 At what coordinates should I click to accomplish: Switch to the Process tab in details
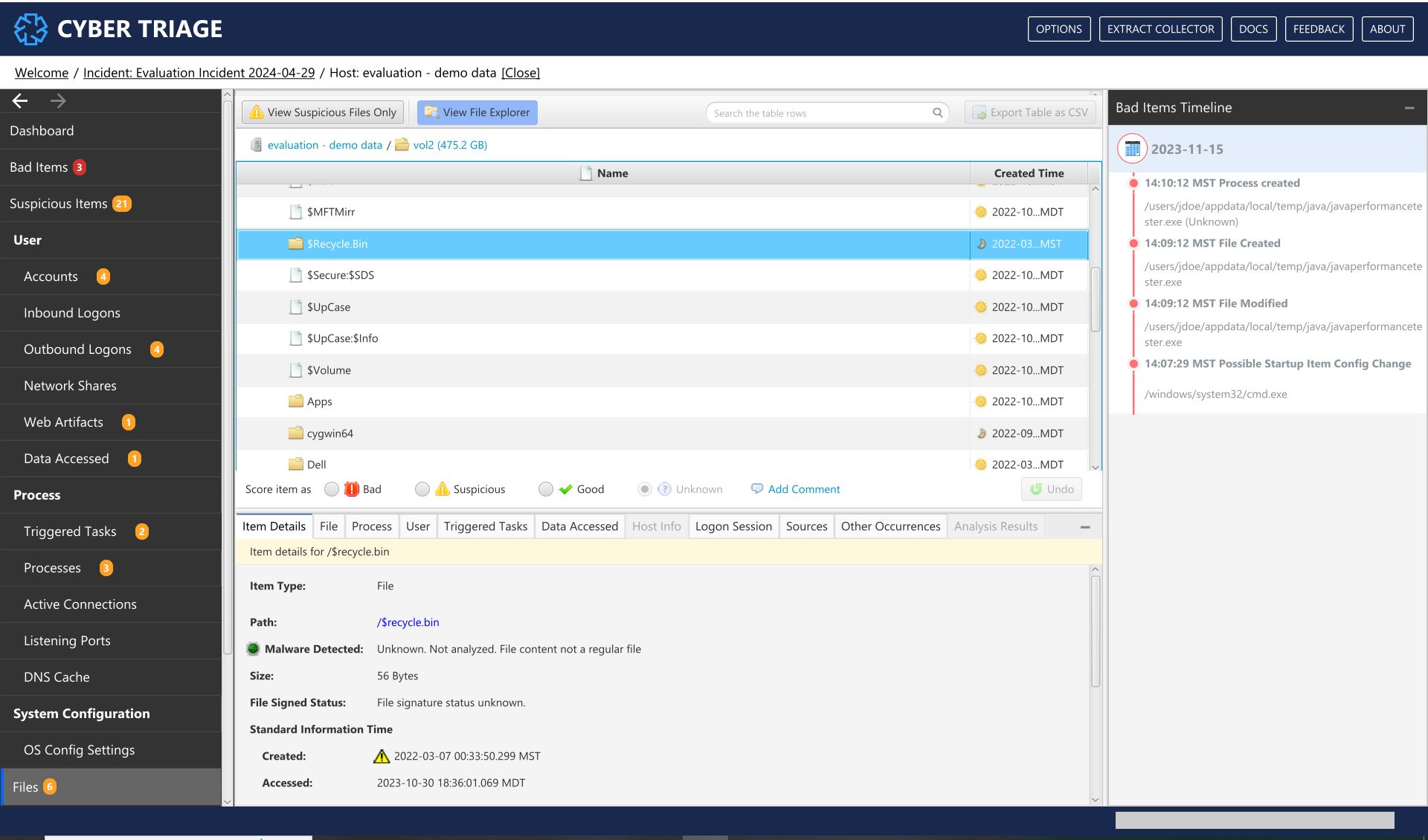pyautogui.click(x=370, y=525)
